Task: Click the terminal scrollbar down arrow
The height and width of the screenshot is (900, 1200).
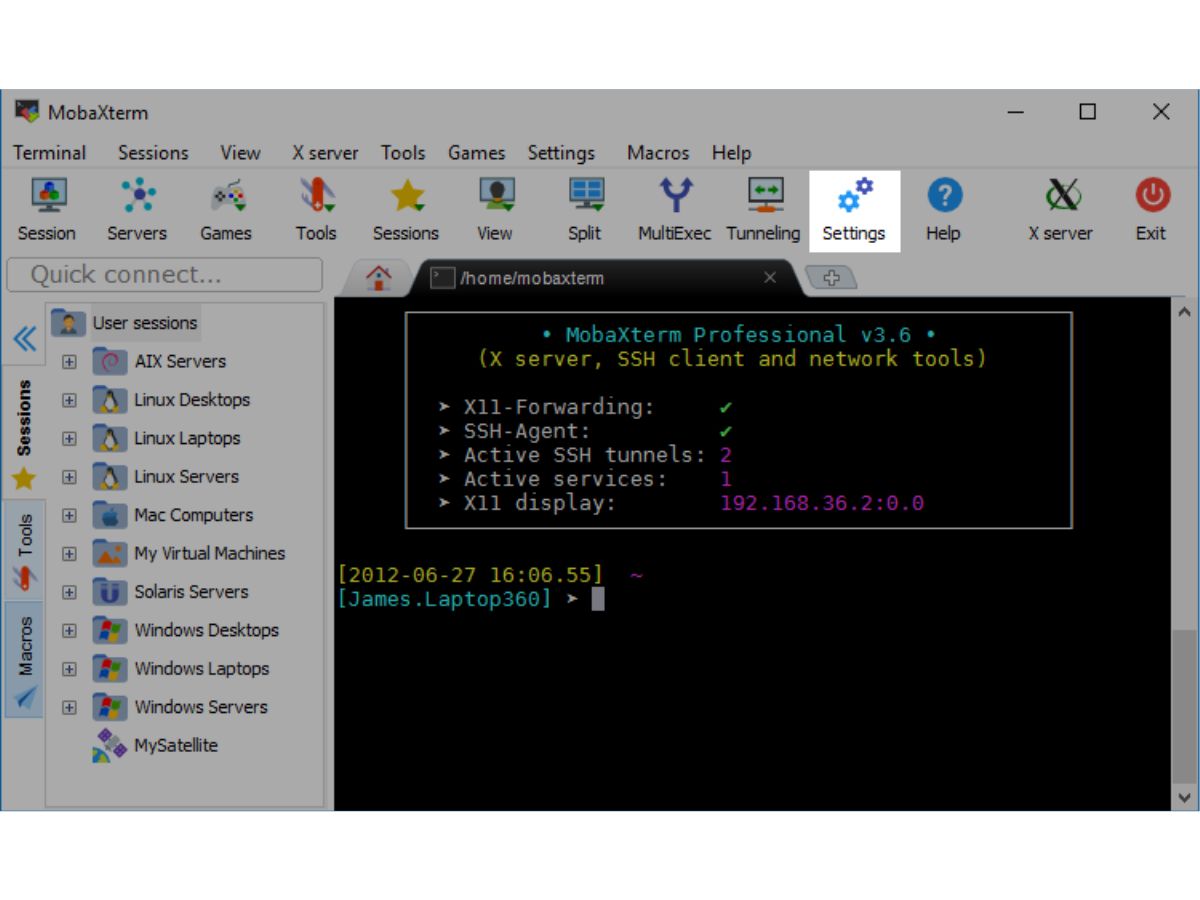Action: (x=1184, y=797)
